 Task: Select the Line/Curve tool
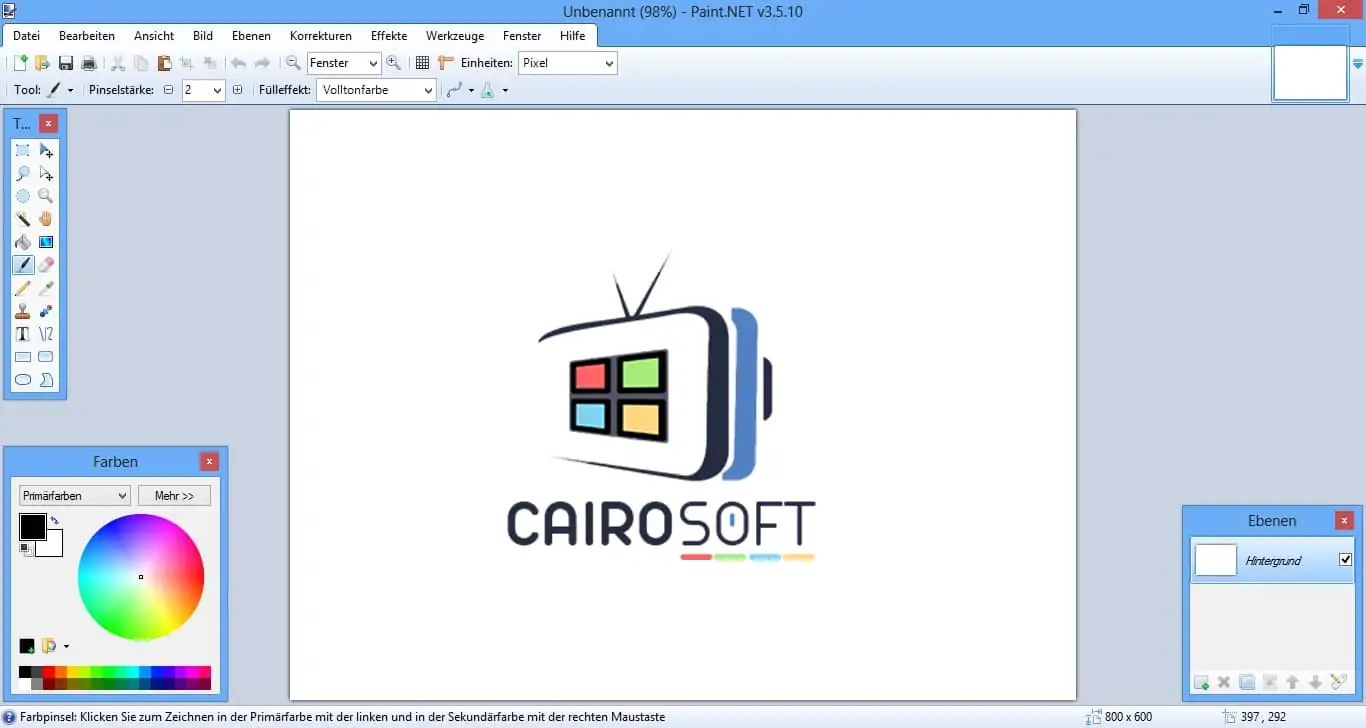click(46, 334)
